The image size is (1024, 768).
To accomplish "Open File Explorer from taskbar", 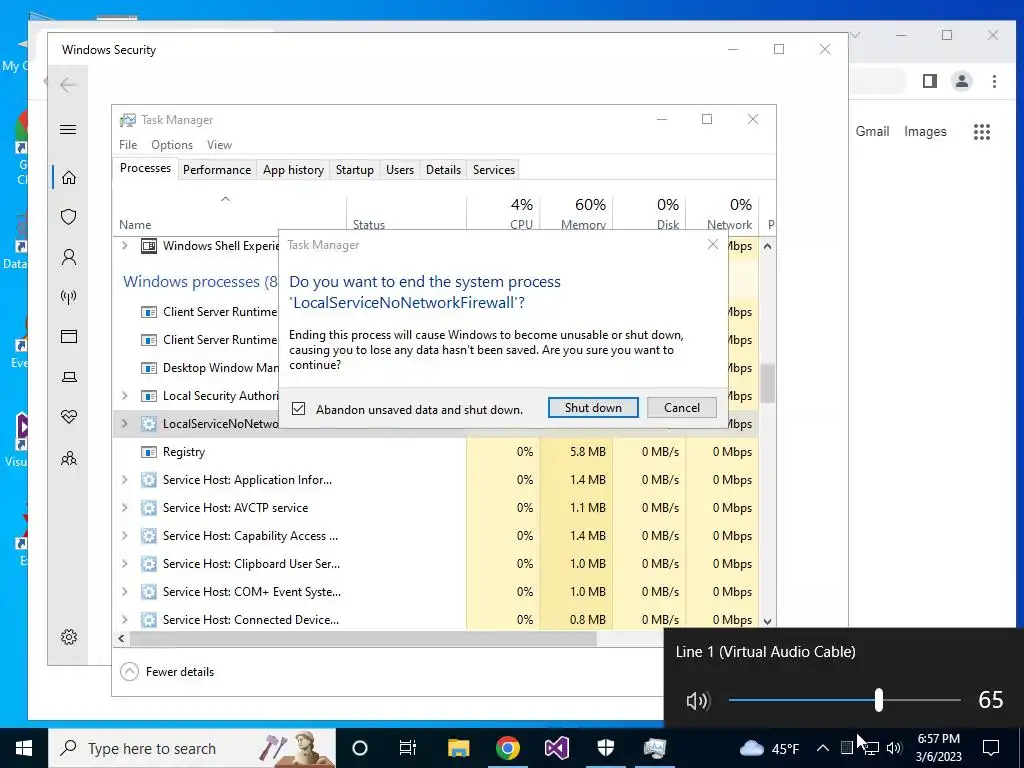I will tap(458, 748).
